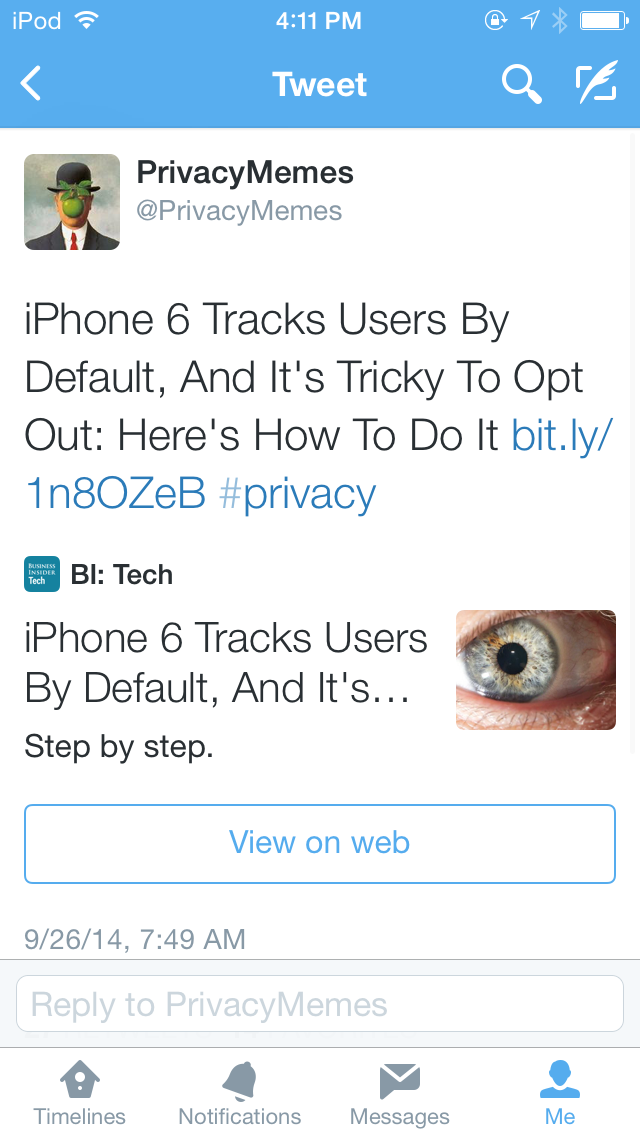Open the BI: Tech card headline
Screen dimensions: 640x1136
click(x=226, y=662)
